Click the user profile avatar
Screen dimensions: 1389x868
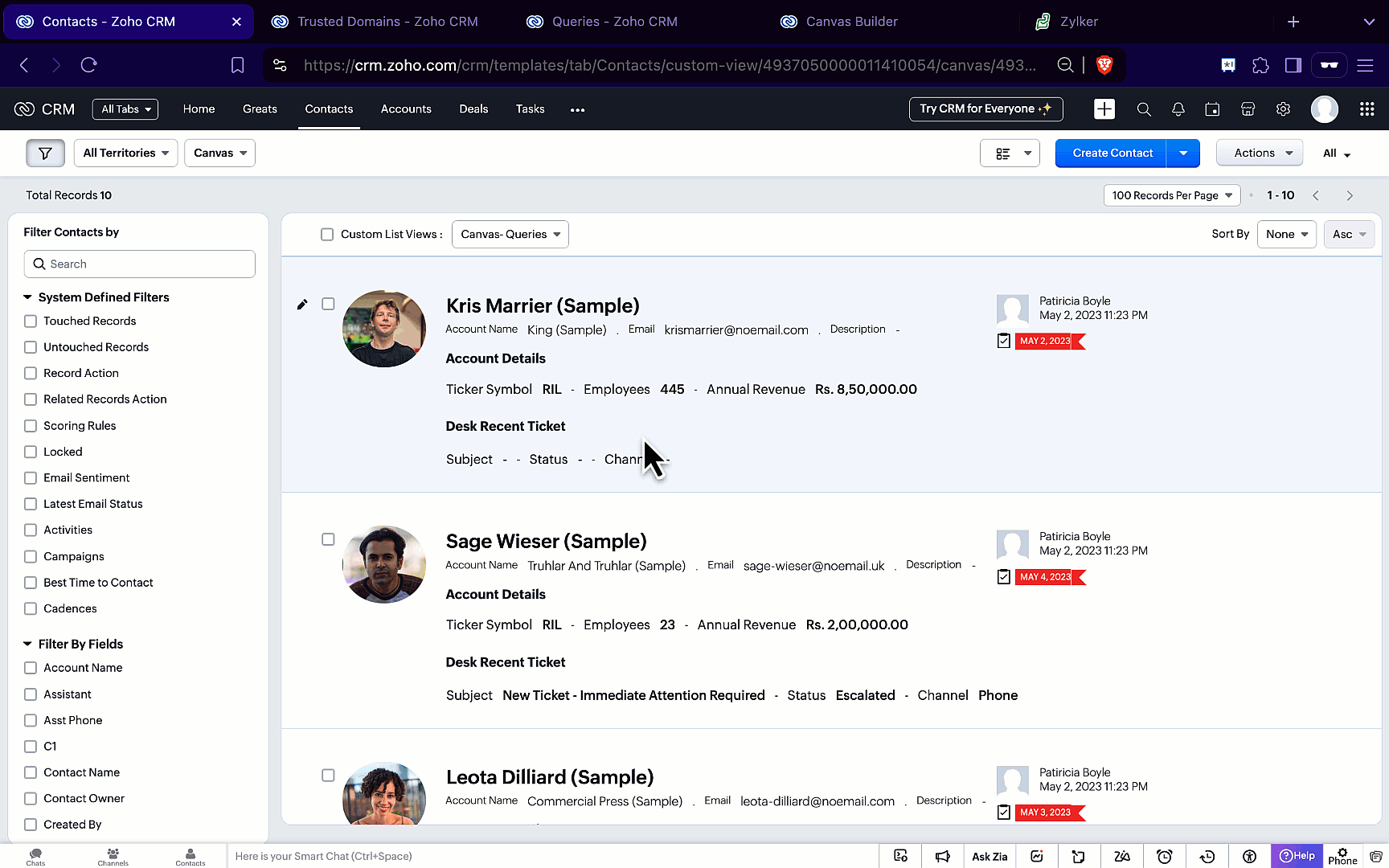coord(1325,109)
